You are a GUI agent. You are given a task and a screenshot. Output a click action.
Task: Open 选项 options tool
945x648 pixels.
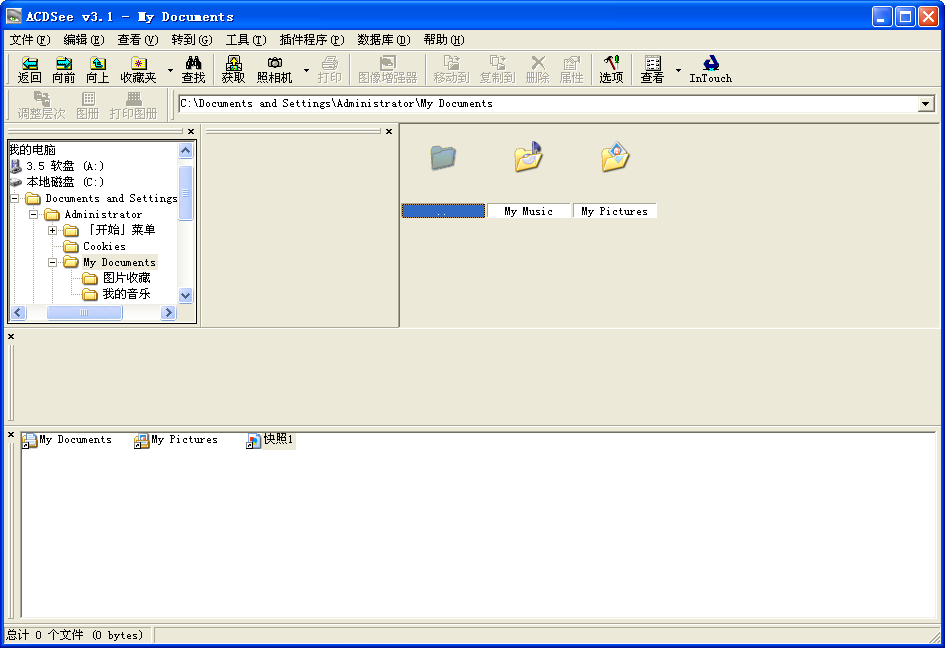click(x=611, y=69)
